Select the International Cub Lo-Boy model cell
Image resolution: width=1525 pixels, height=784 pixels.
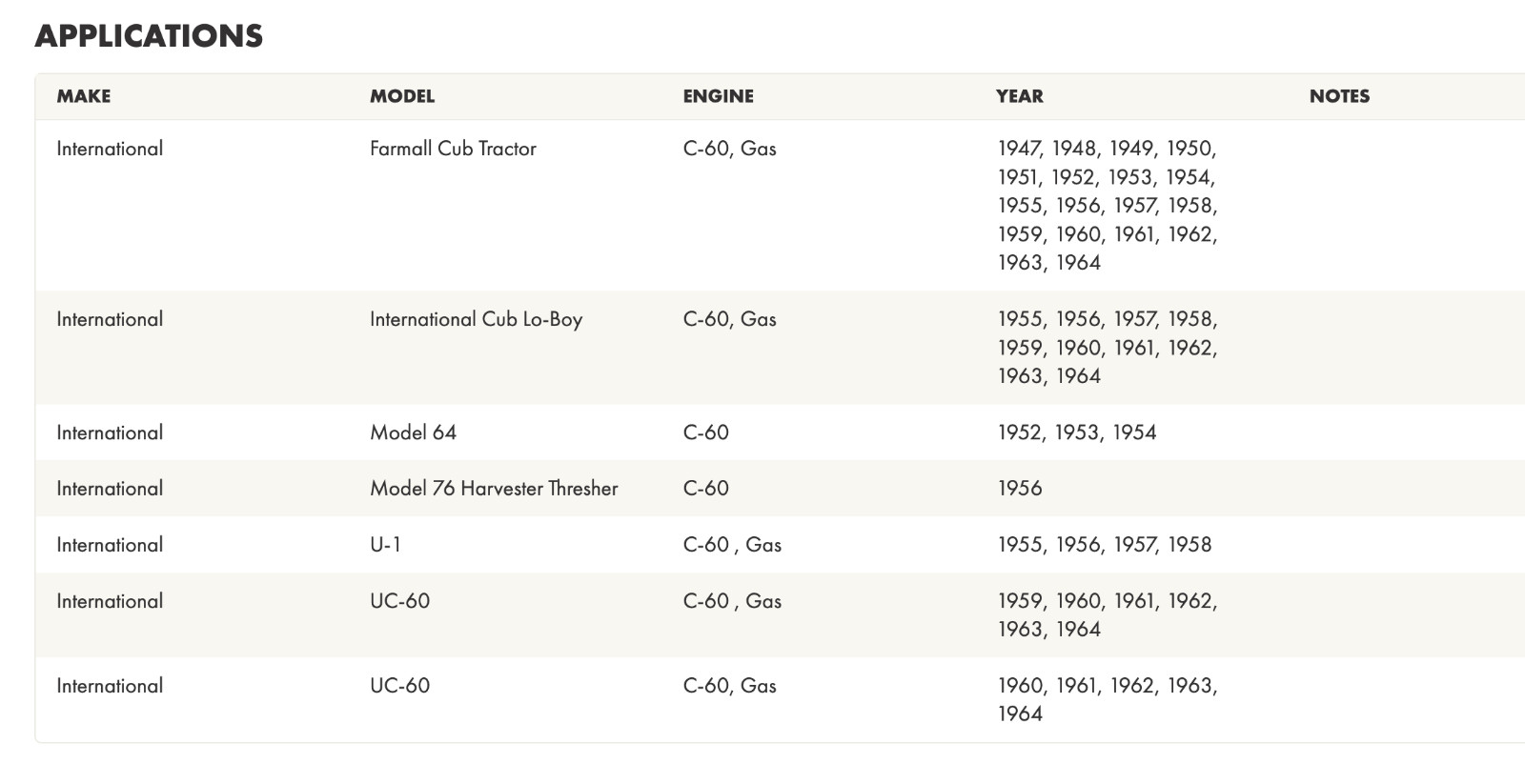(x=476, y=319)
